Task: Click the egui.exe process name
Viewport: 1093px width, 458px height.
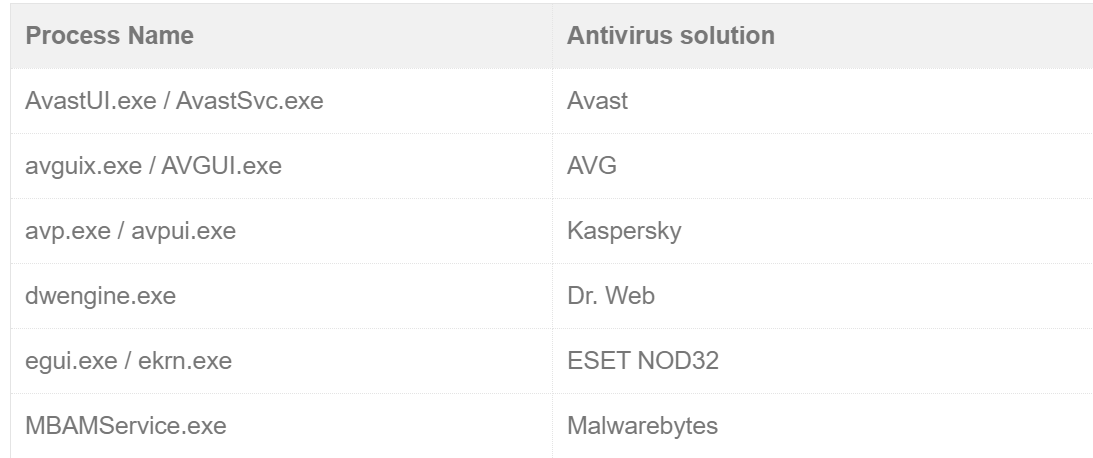Action: [68, 361]
